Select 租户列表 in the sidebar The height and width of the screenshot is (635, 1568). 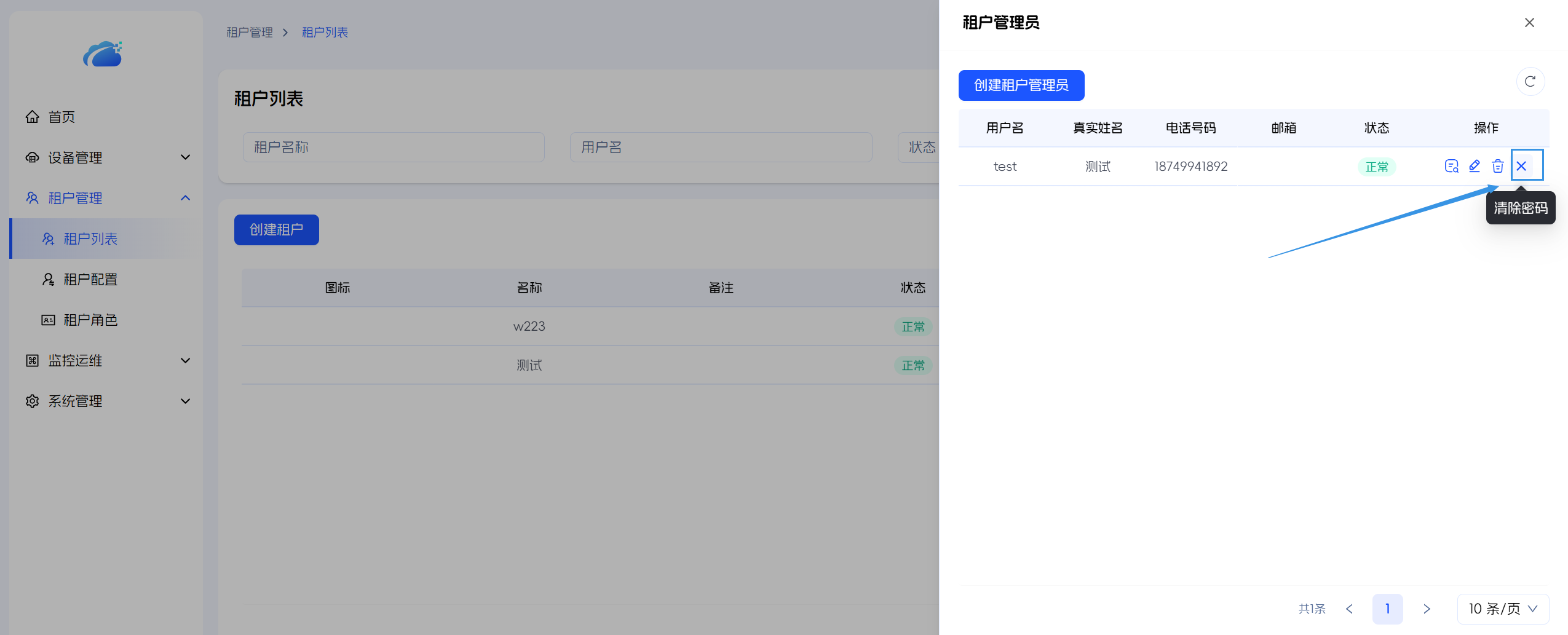106,239
